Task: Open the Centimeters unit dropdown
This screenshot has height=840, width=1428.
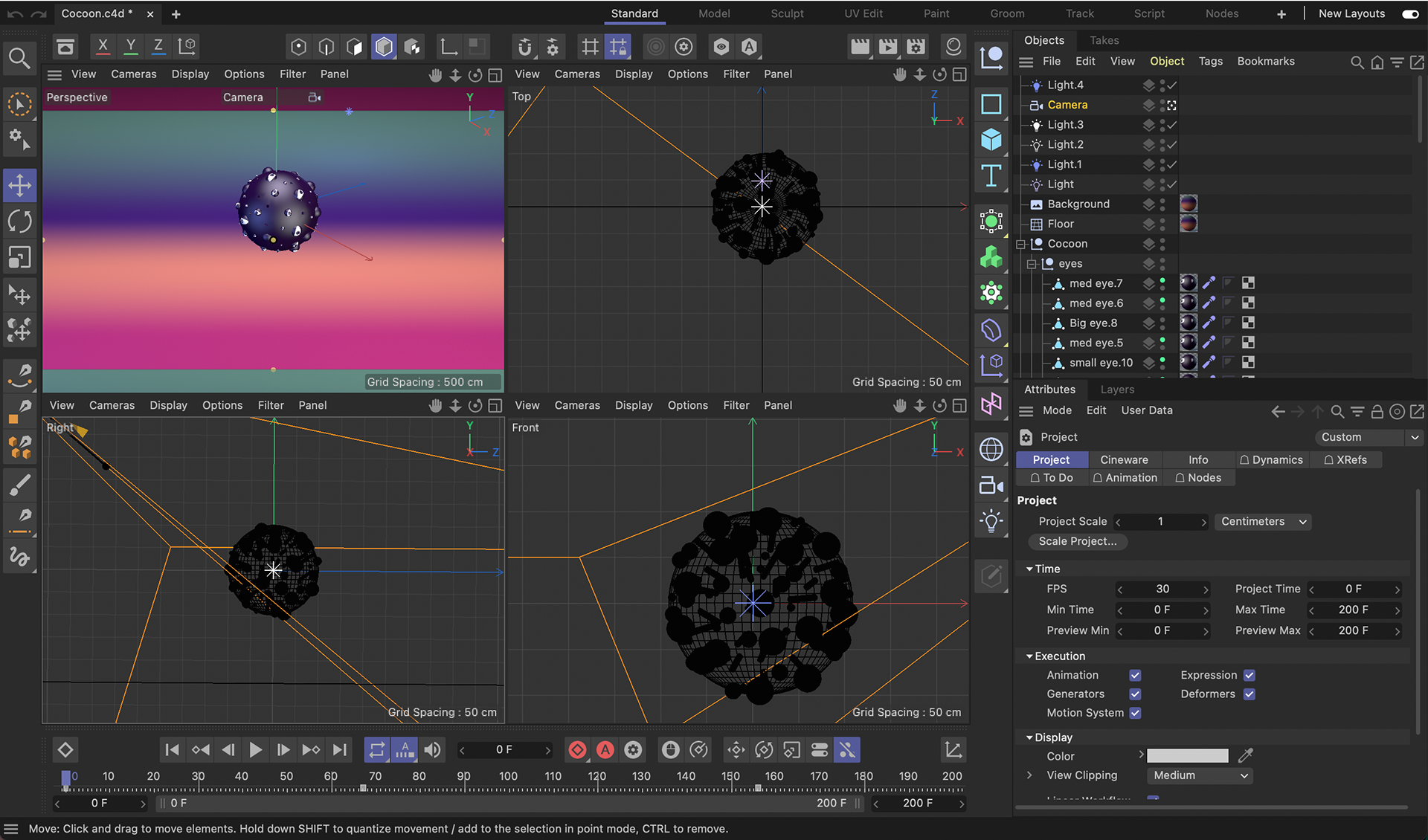Action: click(x=1263, y=522)
